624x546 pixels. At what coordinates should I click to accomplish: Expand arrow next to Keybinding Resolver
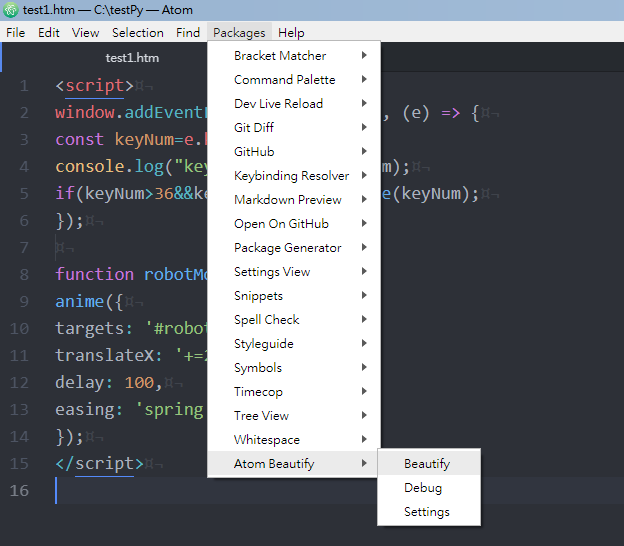[364, 175]
